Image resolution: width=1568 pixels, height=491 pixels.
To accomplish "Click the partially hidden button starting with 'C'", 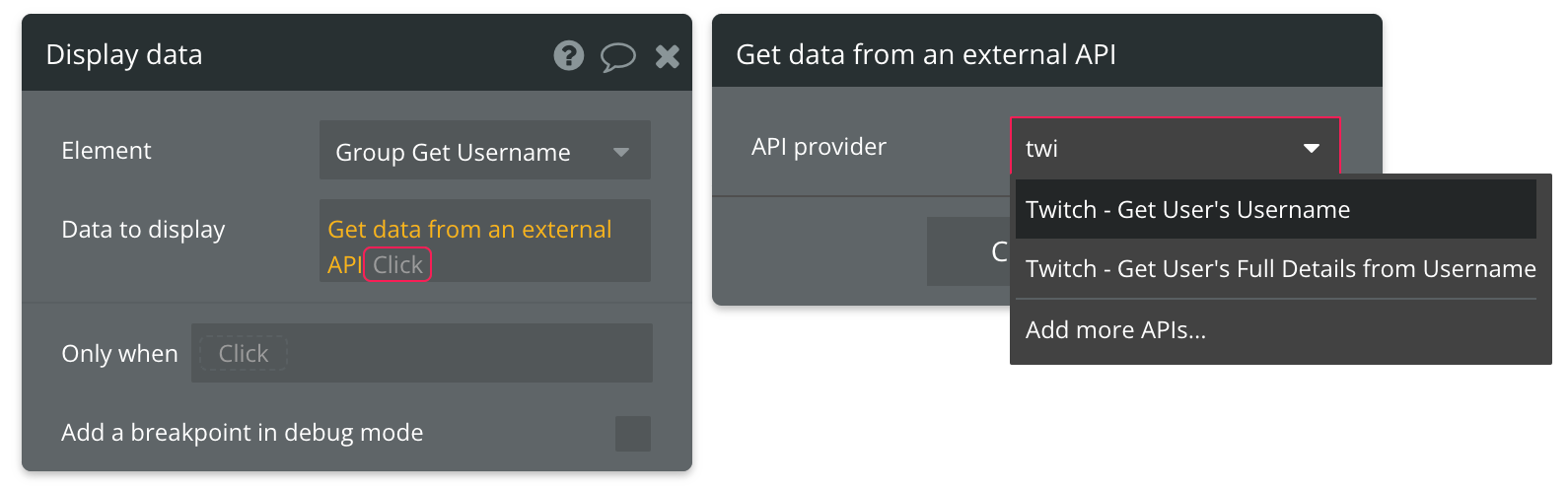I will 967,251.
